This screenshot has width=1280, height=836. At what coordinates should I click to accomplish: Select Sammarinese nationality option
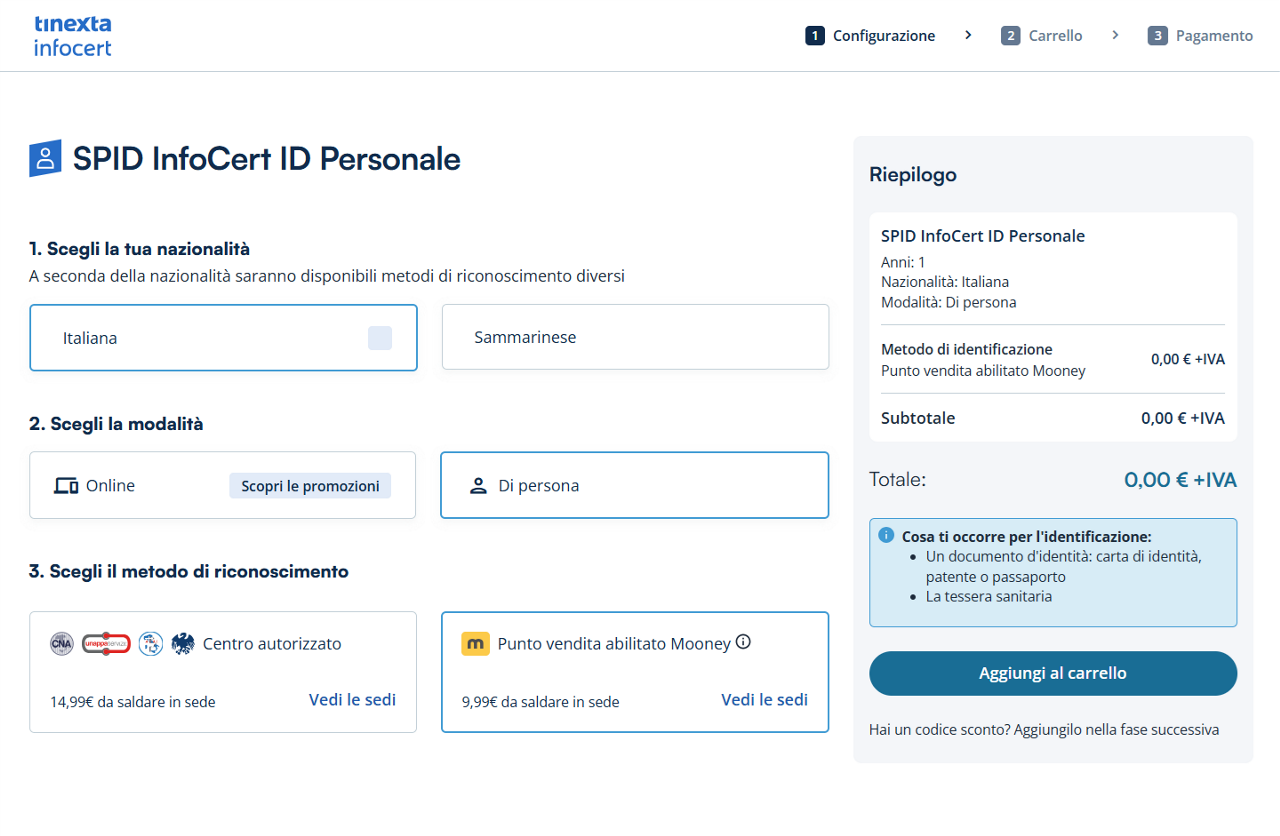635,338
